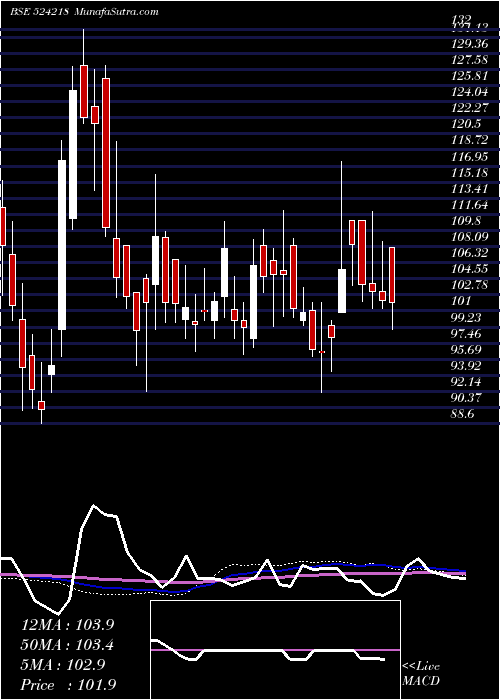
Task: Click the 108.09 price axis label
Action: click(470, 237)
